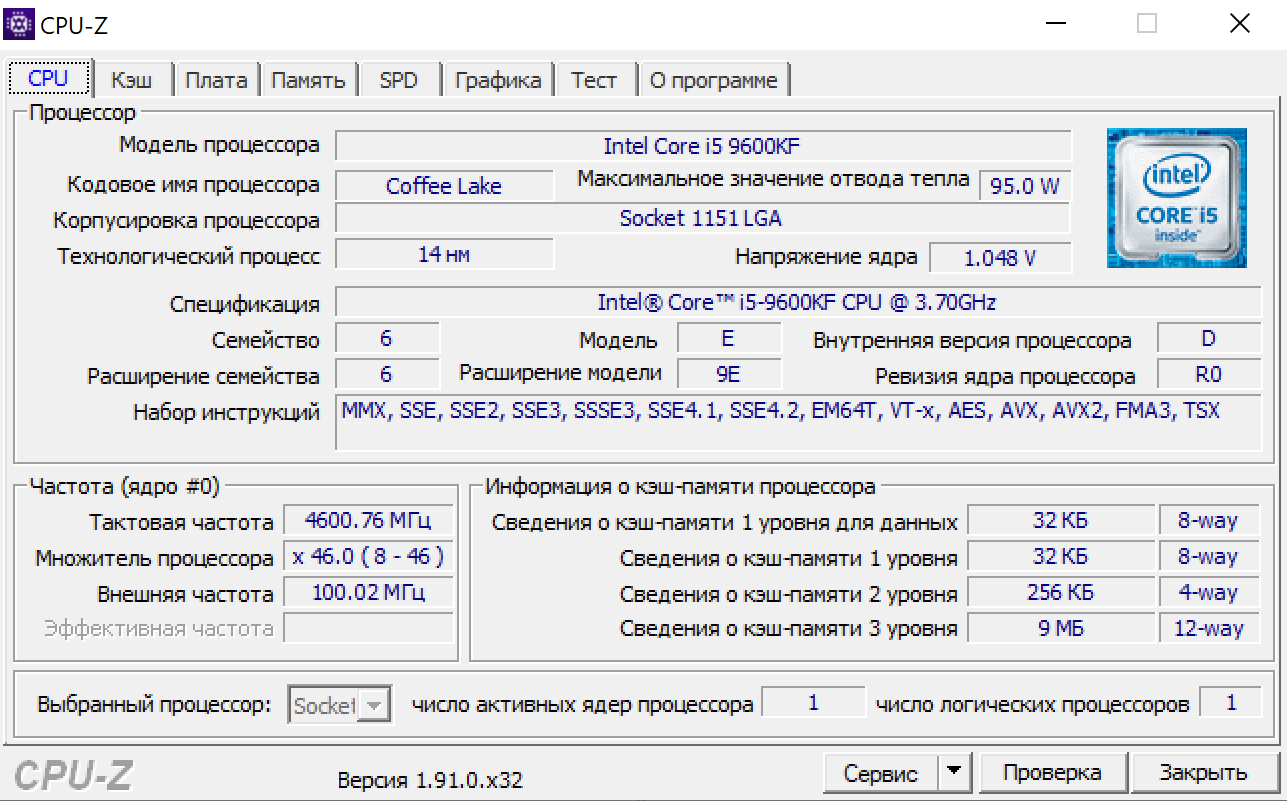Select the SPD tab
Screen dimensions: 1287x801
(399, 80)
